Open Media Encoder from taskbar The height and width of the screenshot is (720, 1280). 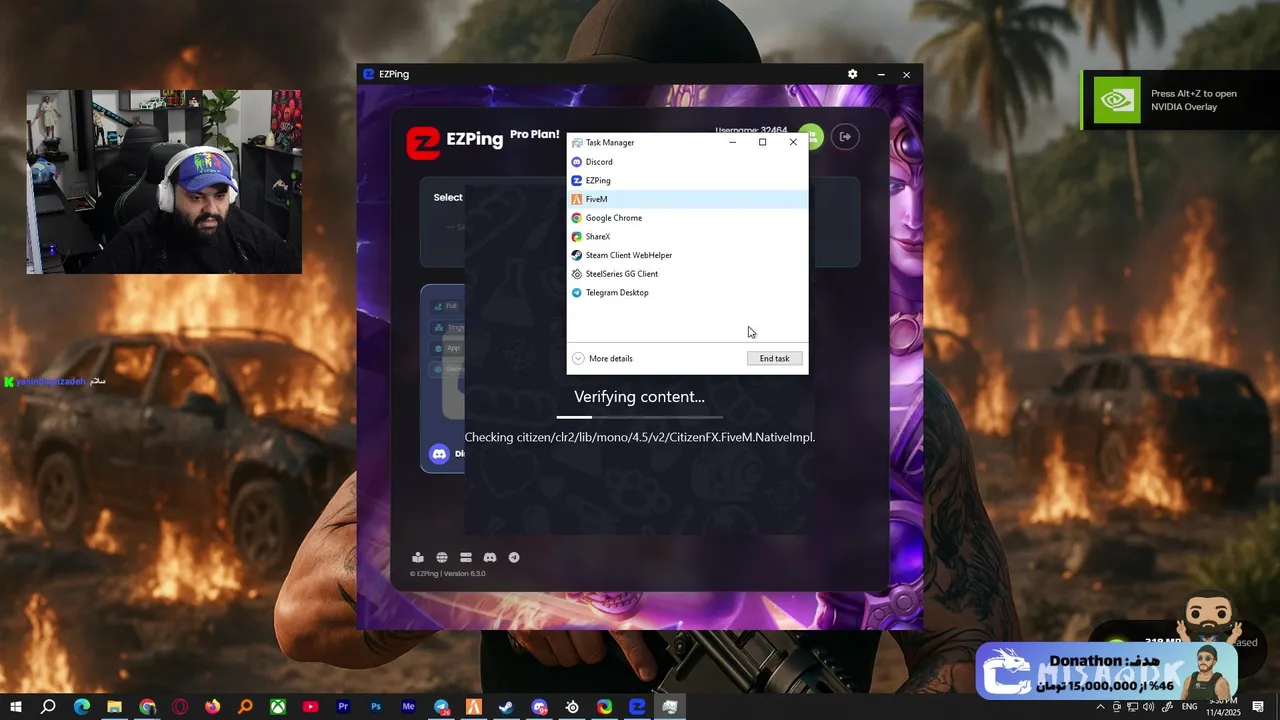408,707
